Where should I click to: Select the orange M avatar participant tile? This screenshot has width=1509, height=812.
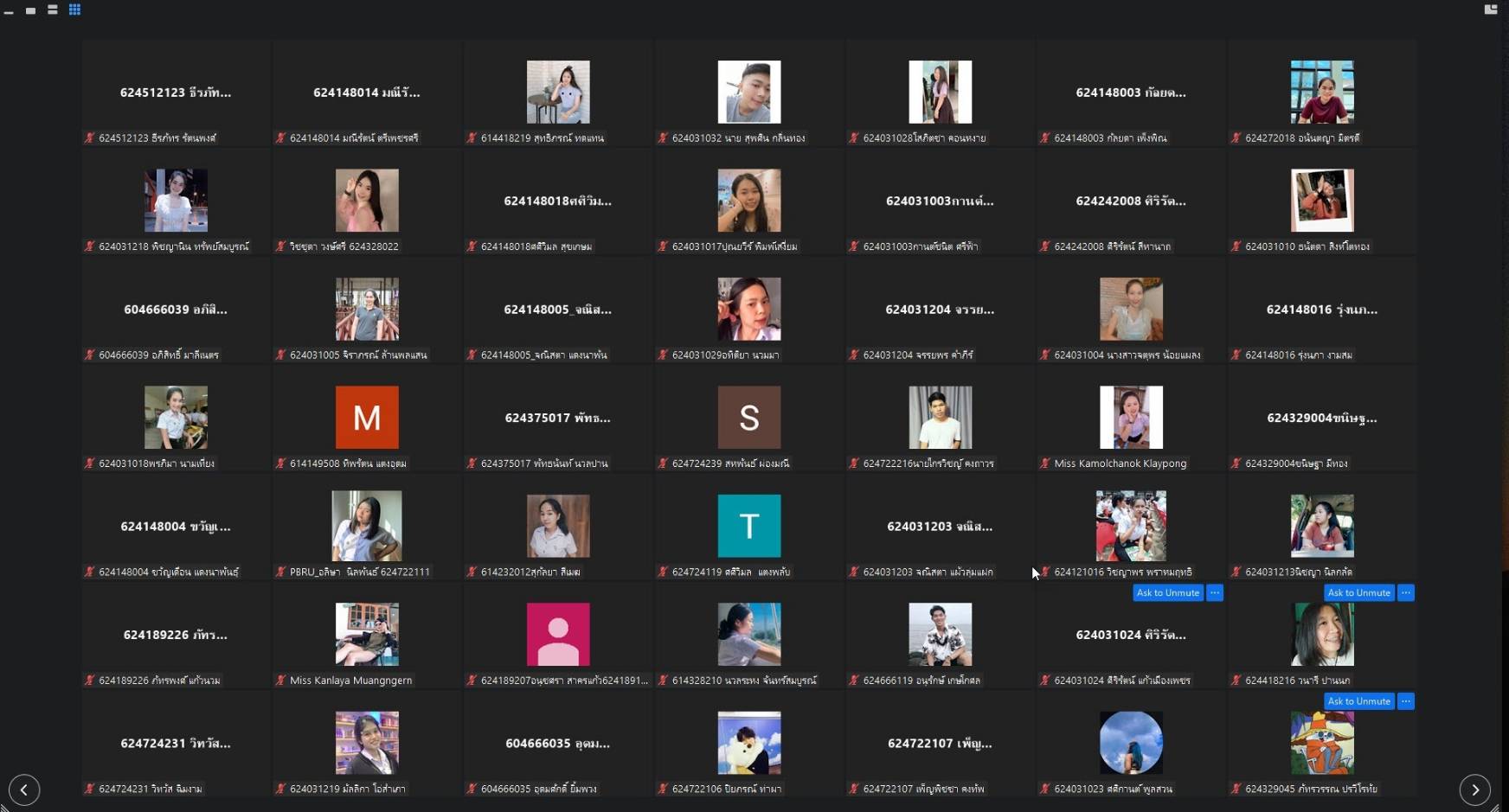pos(367,418)
